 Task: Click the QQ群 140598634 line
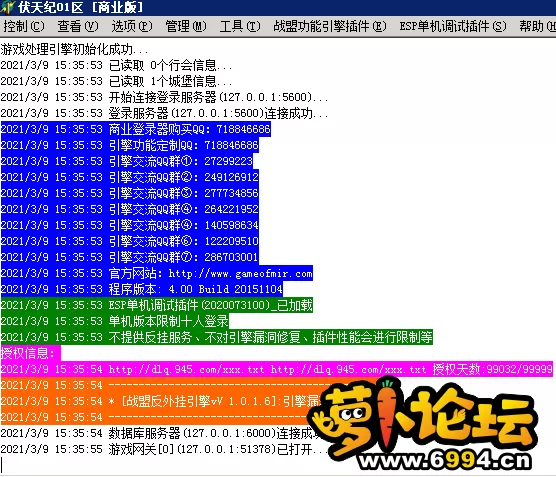pyautogui.click(x=130, y=225)
